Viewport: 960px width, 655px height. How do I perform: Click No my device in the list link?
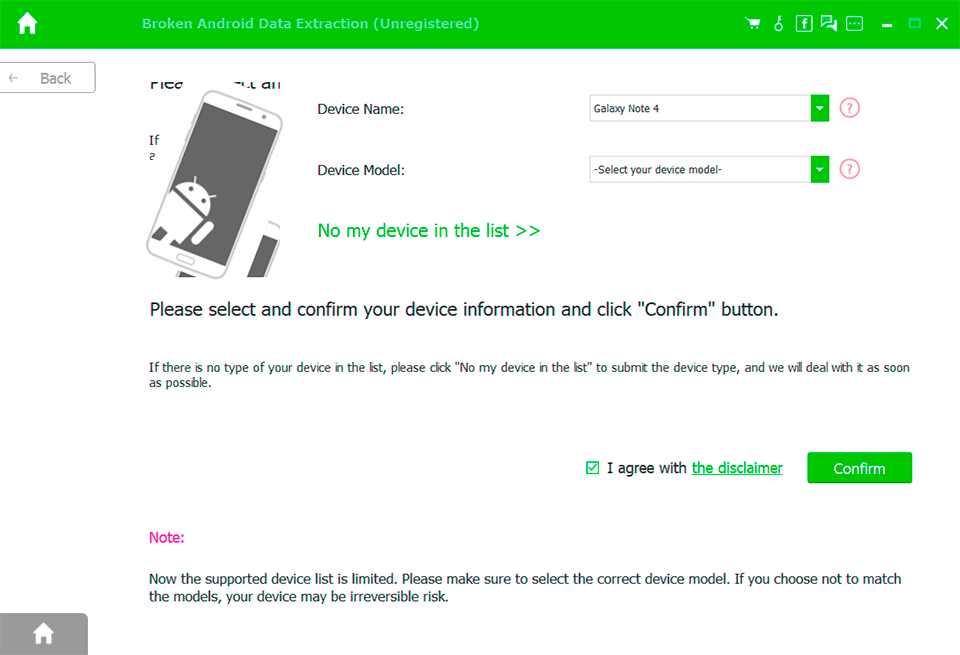tap(428, 230)
